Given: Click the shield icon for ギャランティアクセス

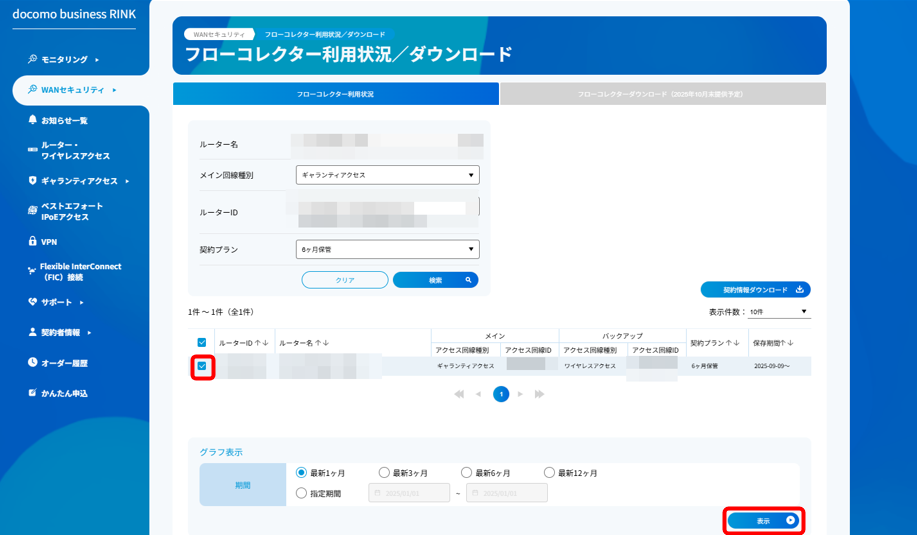Looking at the screenshot, I should coord(32,181).
